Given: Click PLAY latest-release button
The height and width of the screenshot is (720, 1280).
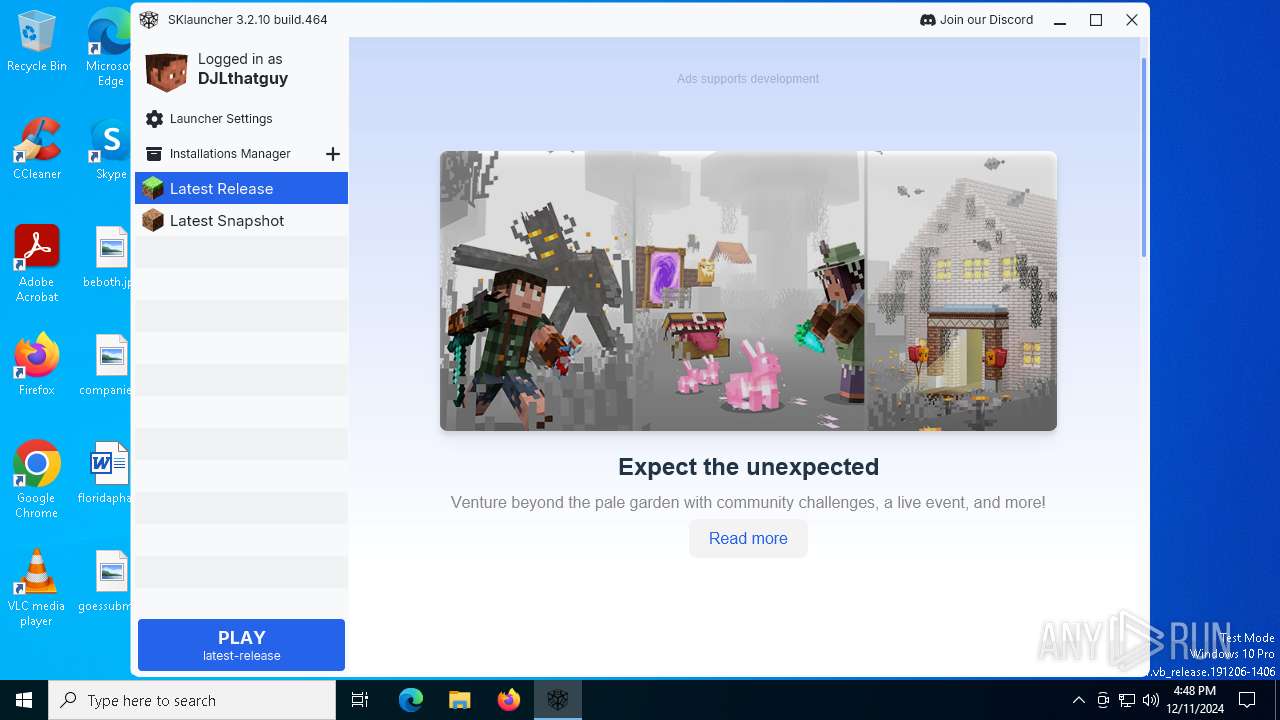Looking at the screenshot, I should click(x=241, y=645).
